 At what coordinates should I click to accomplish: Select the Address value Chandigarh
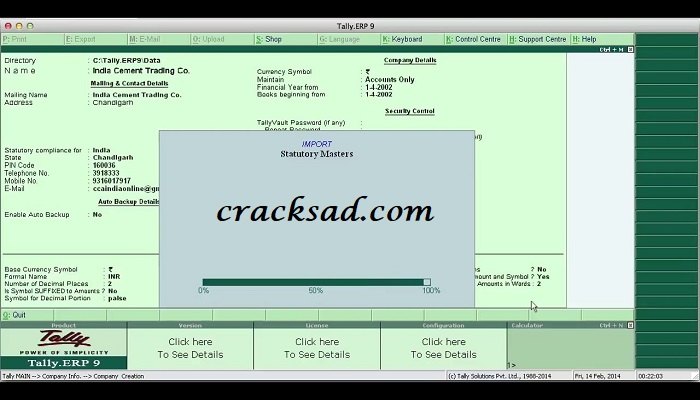113,103
